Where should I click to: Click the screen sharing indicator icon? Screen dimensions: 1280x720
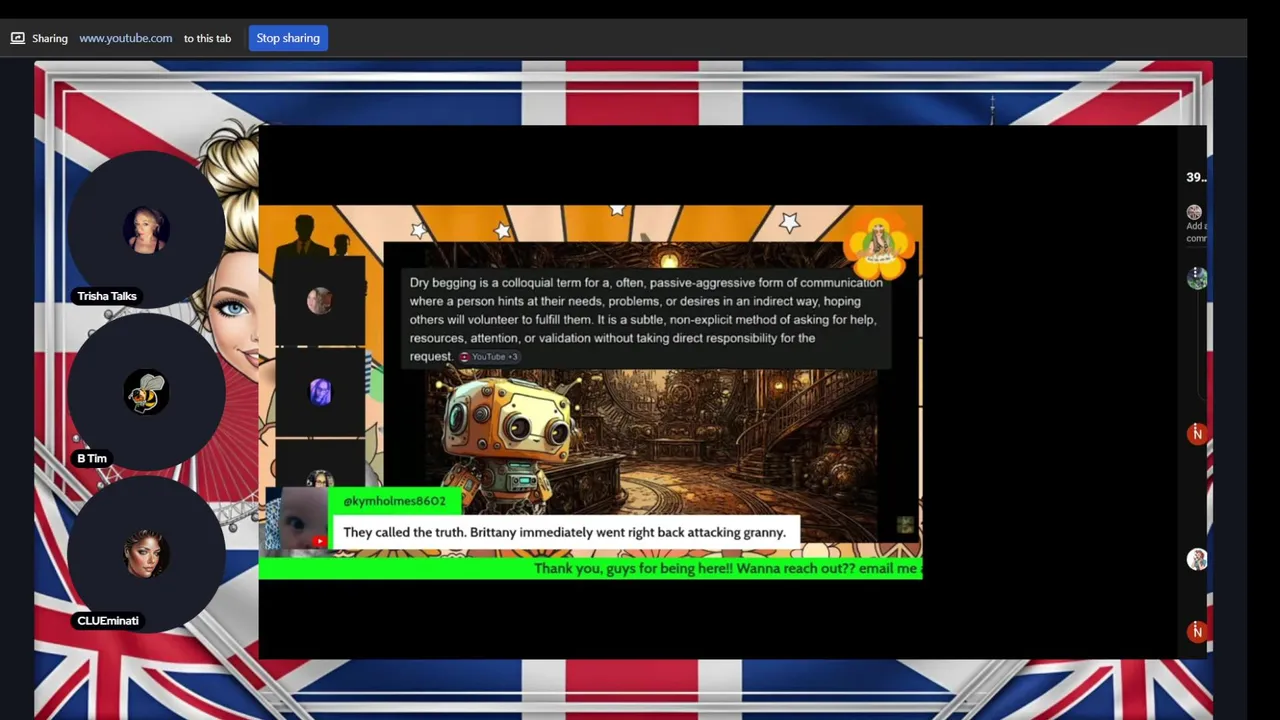(17, 38)
